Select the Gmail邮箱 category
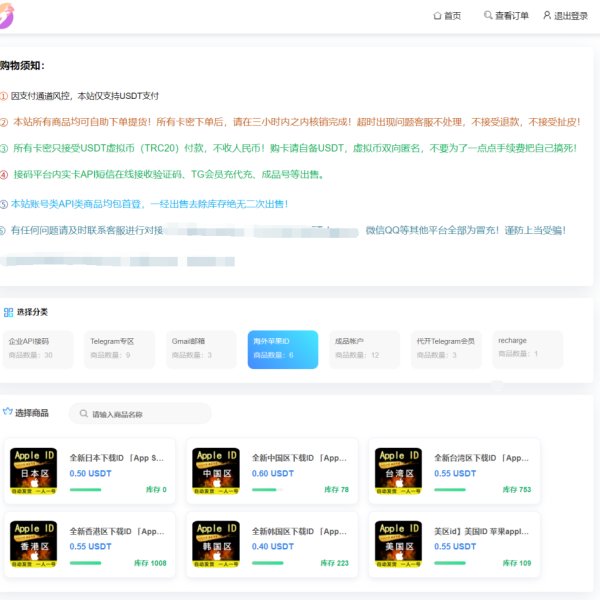This screenshot has width=600, height=600. coord(201,349)
